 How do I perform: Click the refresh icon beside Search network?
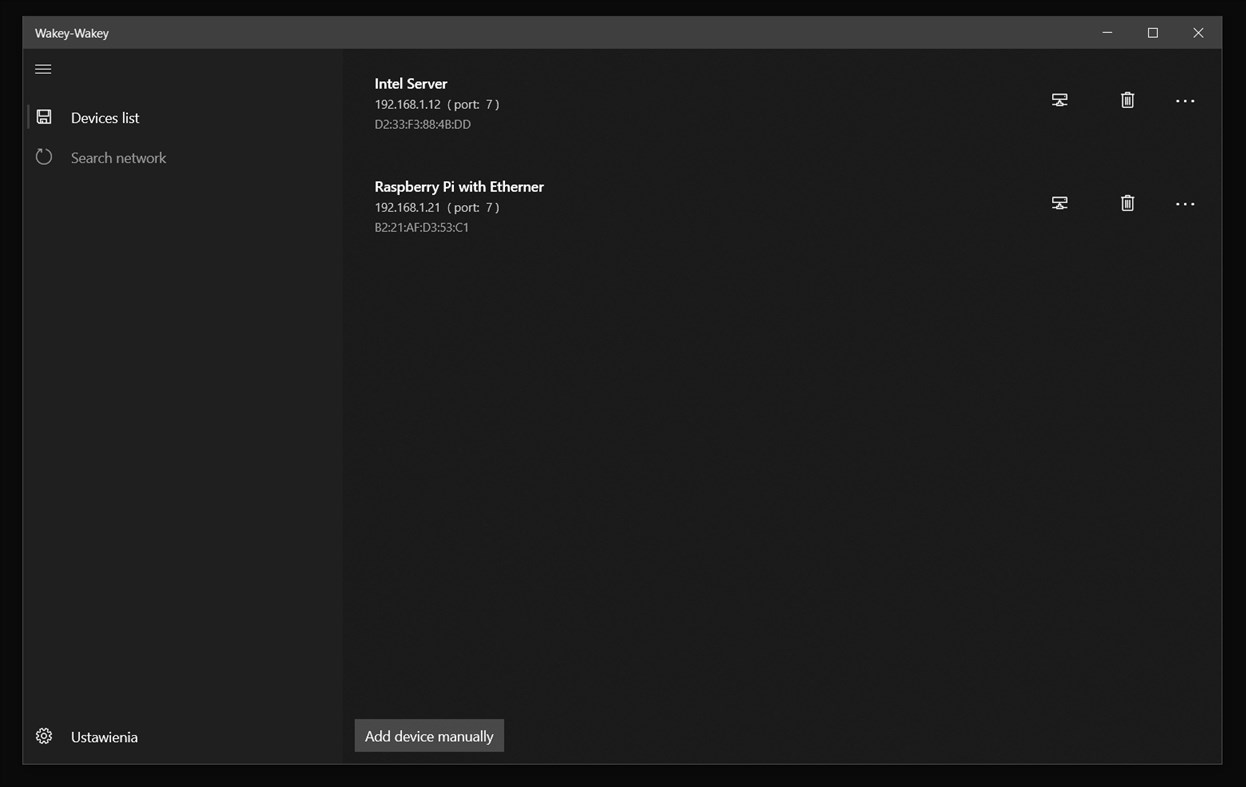click(x=43, y=156)
